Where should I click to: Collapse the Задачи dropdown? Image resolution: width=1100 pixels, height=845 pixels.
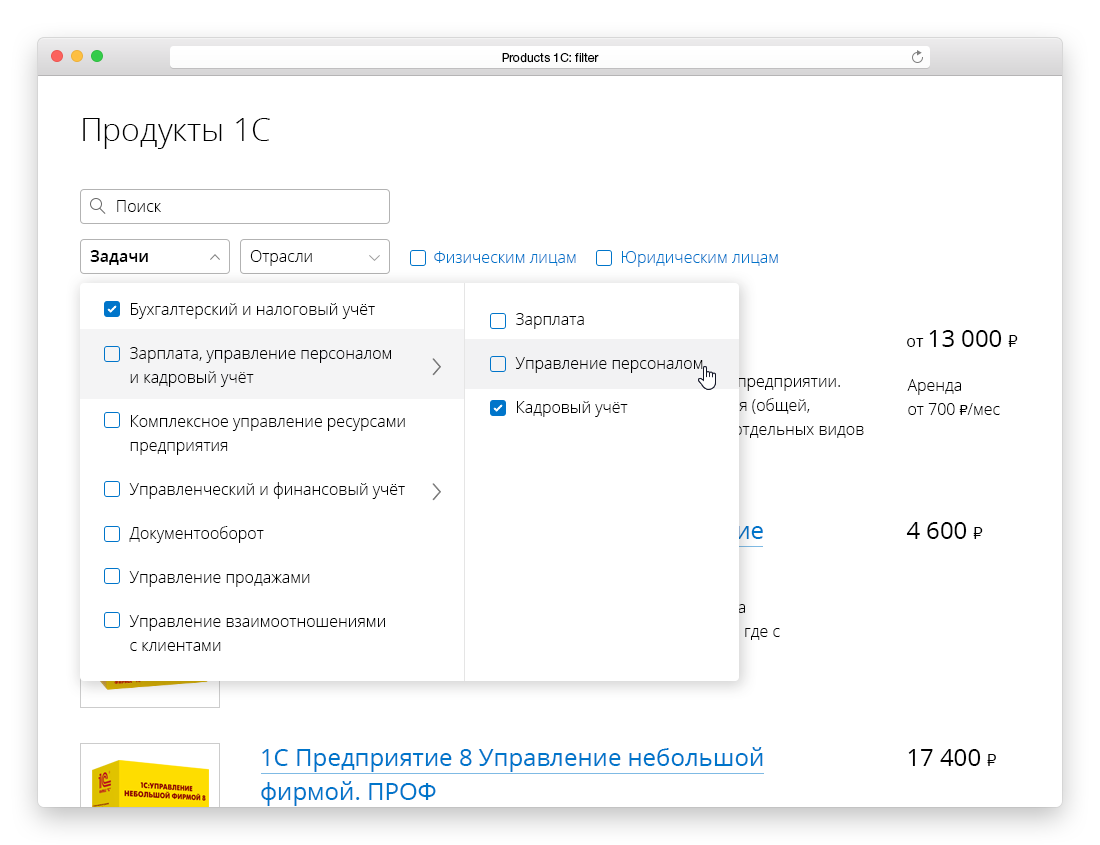[x=155, y=257]
